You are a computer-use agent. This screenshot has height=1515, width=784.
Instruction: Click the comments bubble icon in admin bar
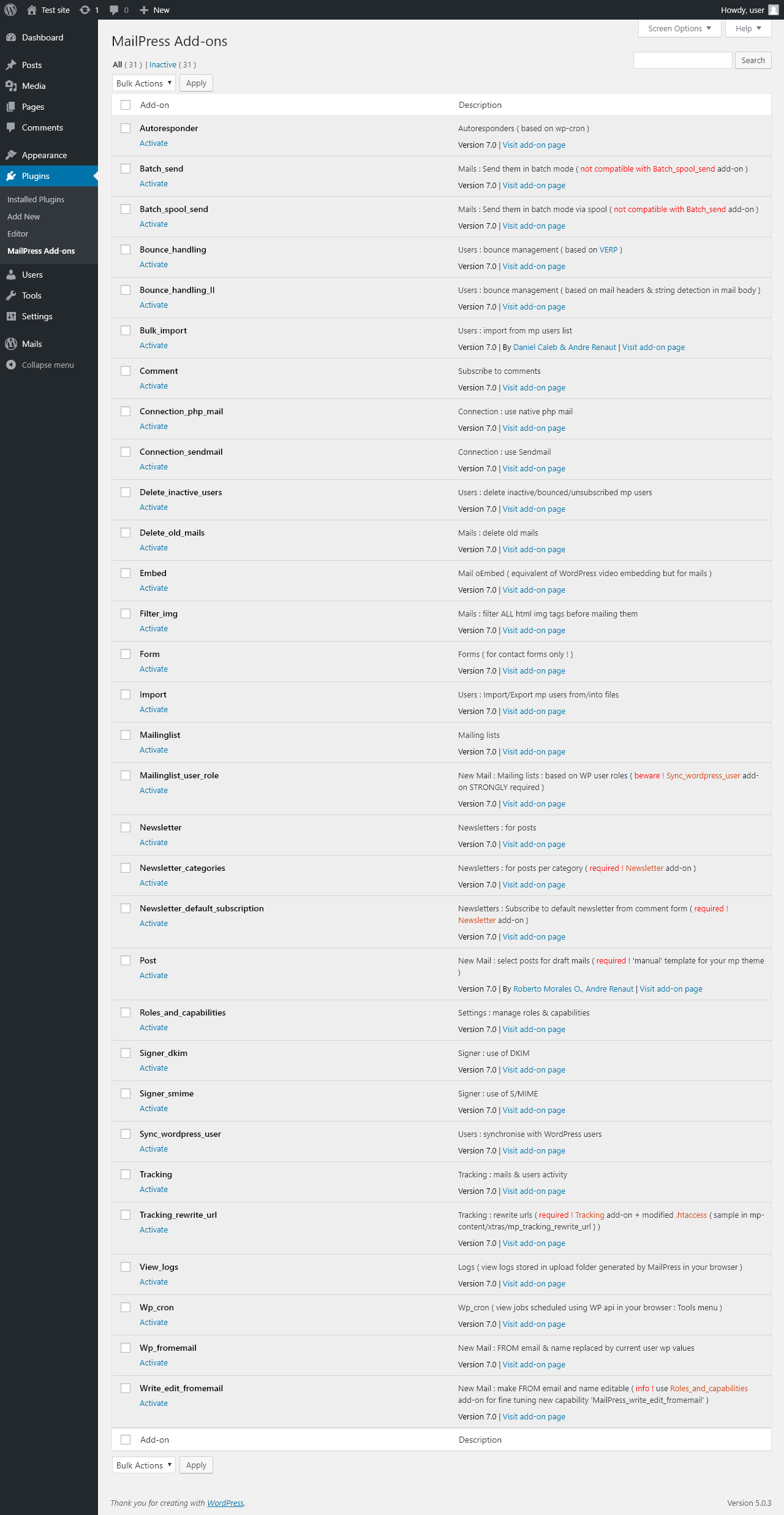click(x=114, y=10)
